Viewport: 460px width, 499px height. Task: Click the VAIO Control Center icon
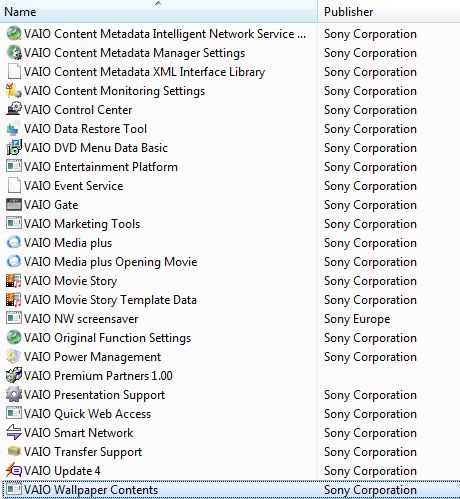[14, 109]
